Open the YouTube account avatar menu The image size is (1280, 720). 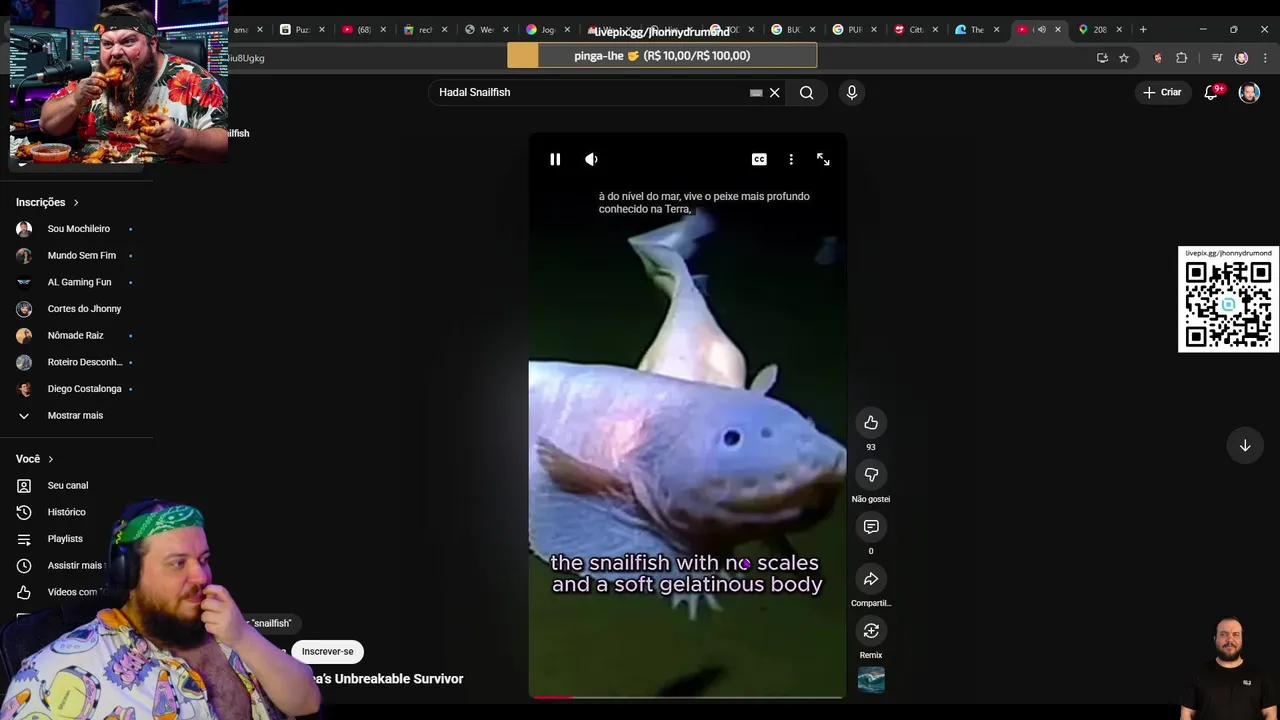point(1249,93)
